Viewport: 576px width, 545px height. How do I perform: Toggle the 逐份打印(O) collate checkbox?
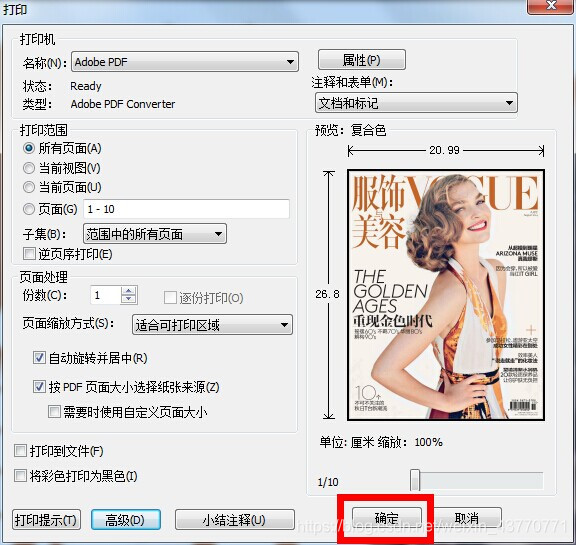tap(170, 297)
